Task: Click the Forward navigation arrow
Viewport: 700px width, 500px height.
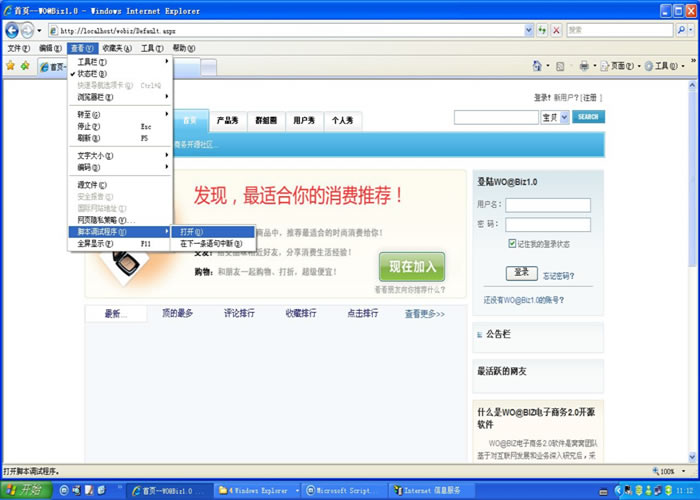Action: [27, 30]
